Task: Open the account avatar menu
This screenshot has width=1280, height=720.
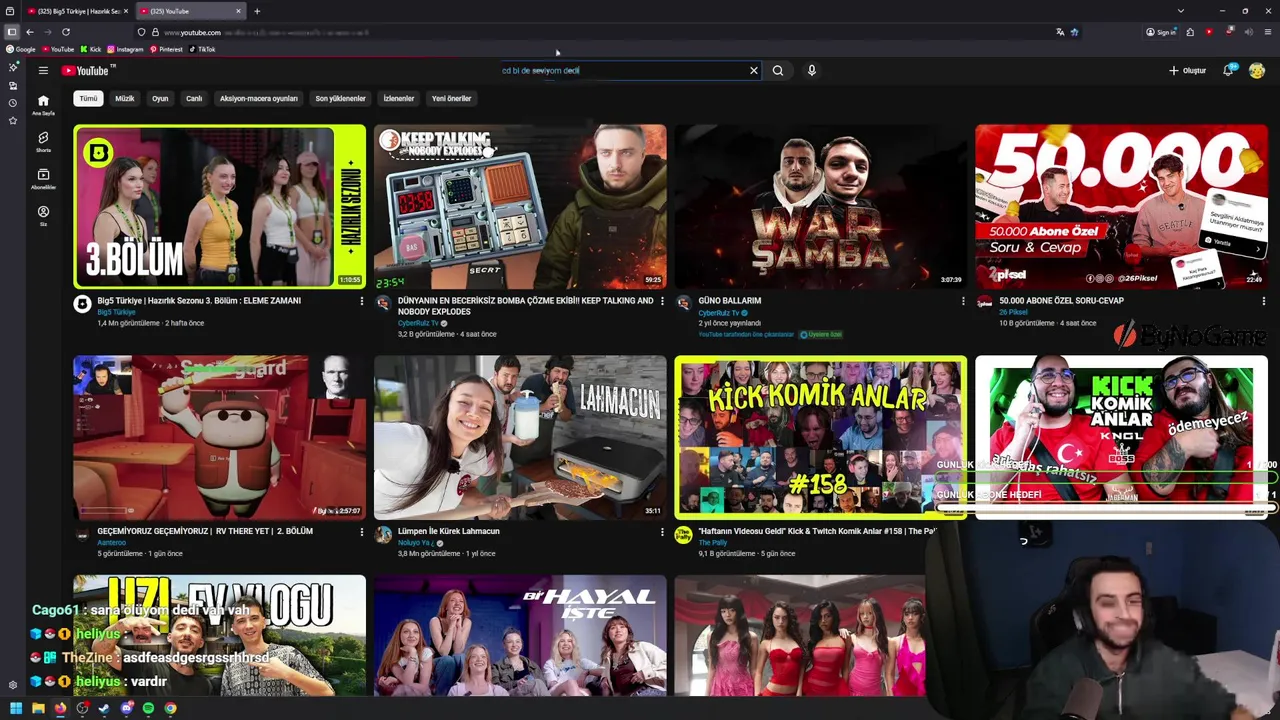Action: point(1257,71)
